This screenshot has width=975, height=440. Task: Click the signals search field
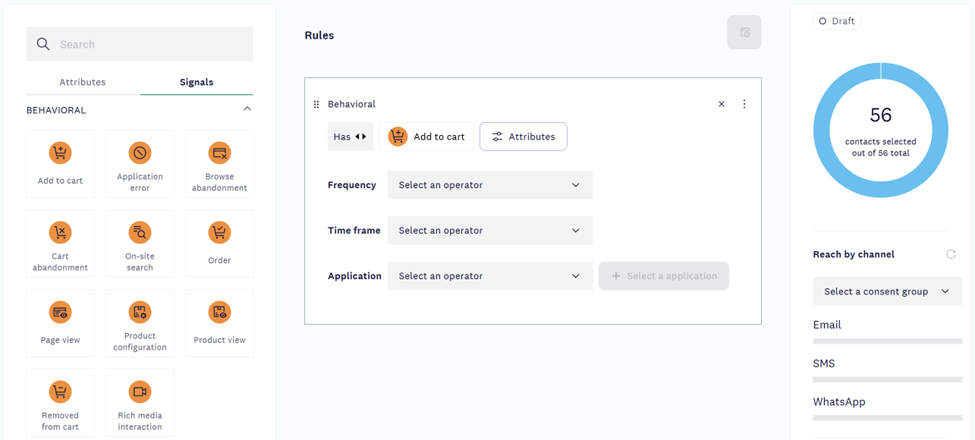tap(150, 44)
